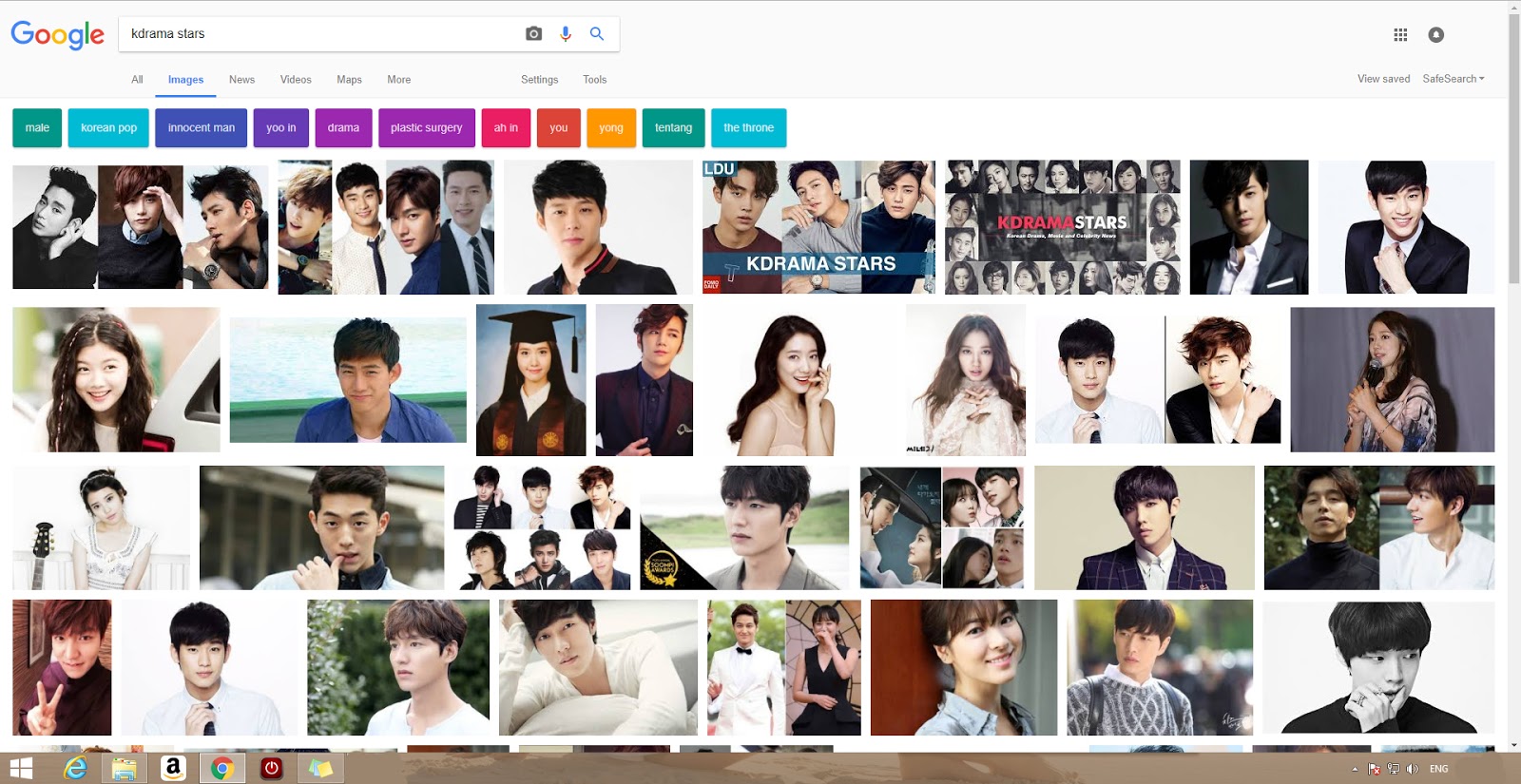Click ENG language indicator

click(1439, 769)
